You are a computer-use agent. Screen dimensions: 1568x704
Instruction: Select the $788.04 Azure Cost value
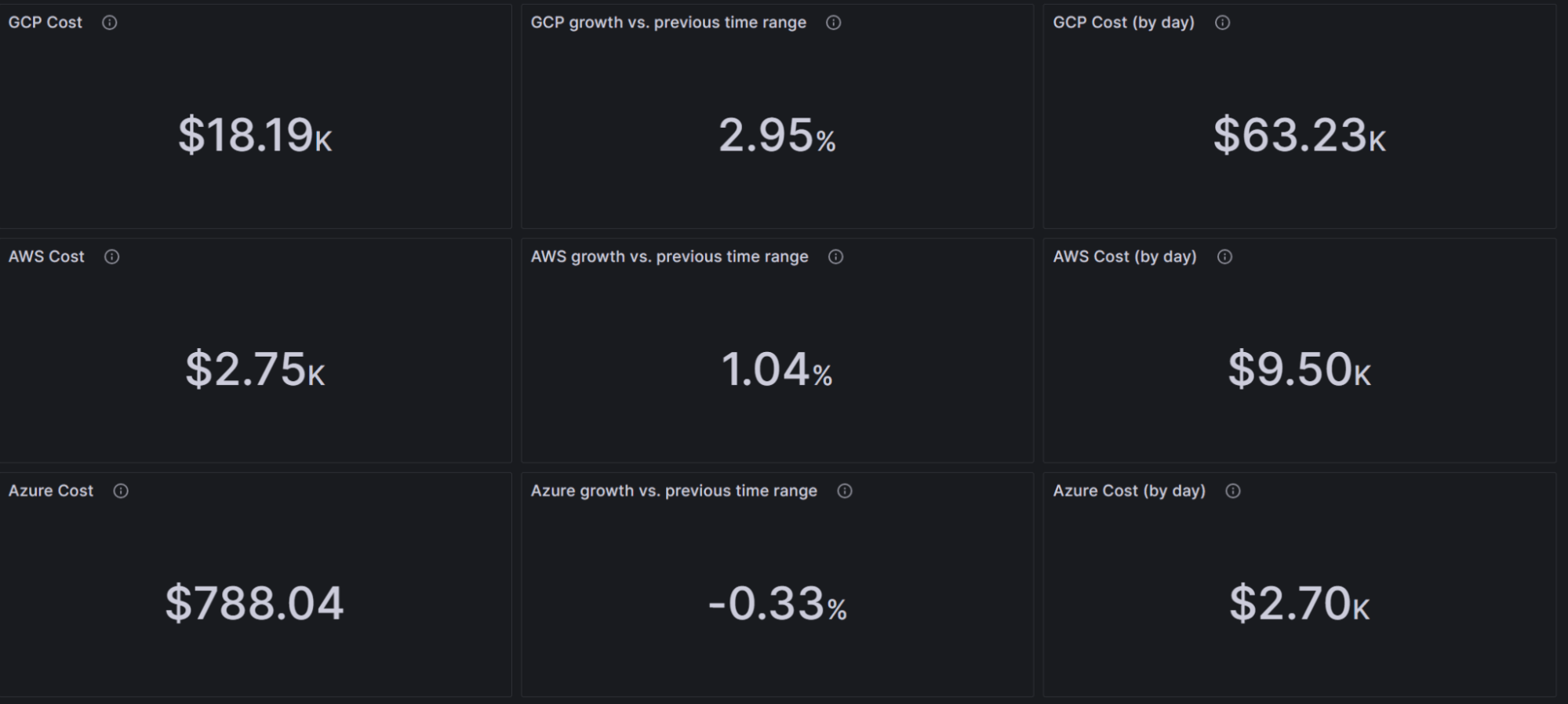point(254,604)
